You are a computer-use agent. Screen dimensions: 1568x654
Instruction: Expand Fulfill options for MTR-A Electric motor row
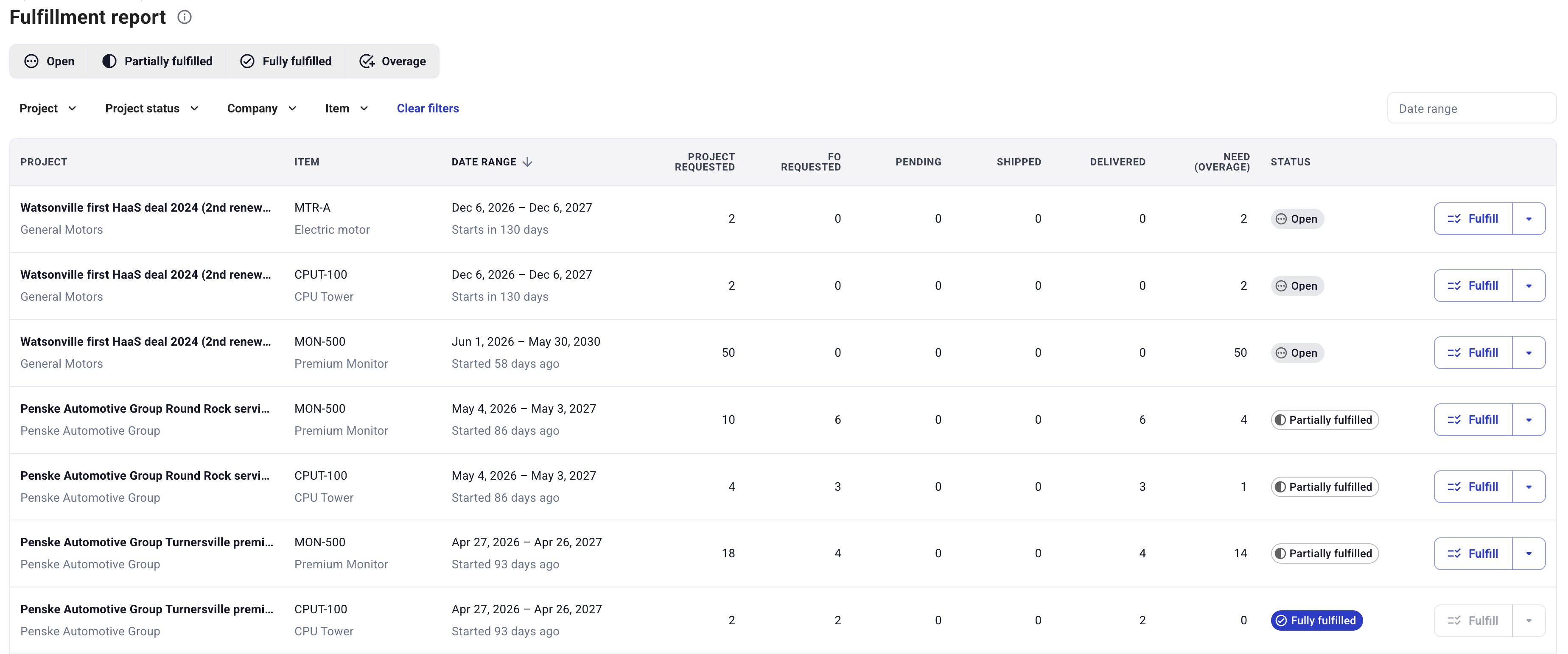(x=1529, y=218)
